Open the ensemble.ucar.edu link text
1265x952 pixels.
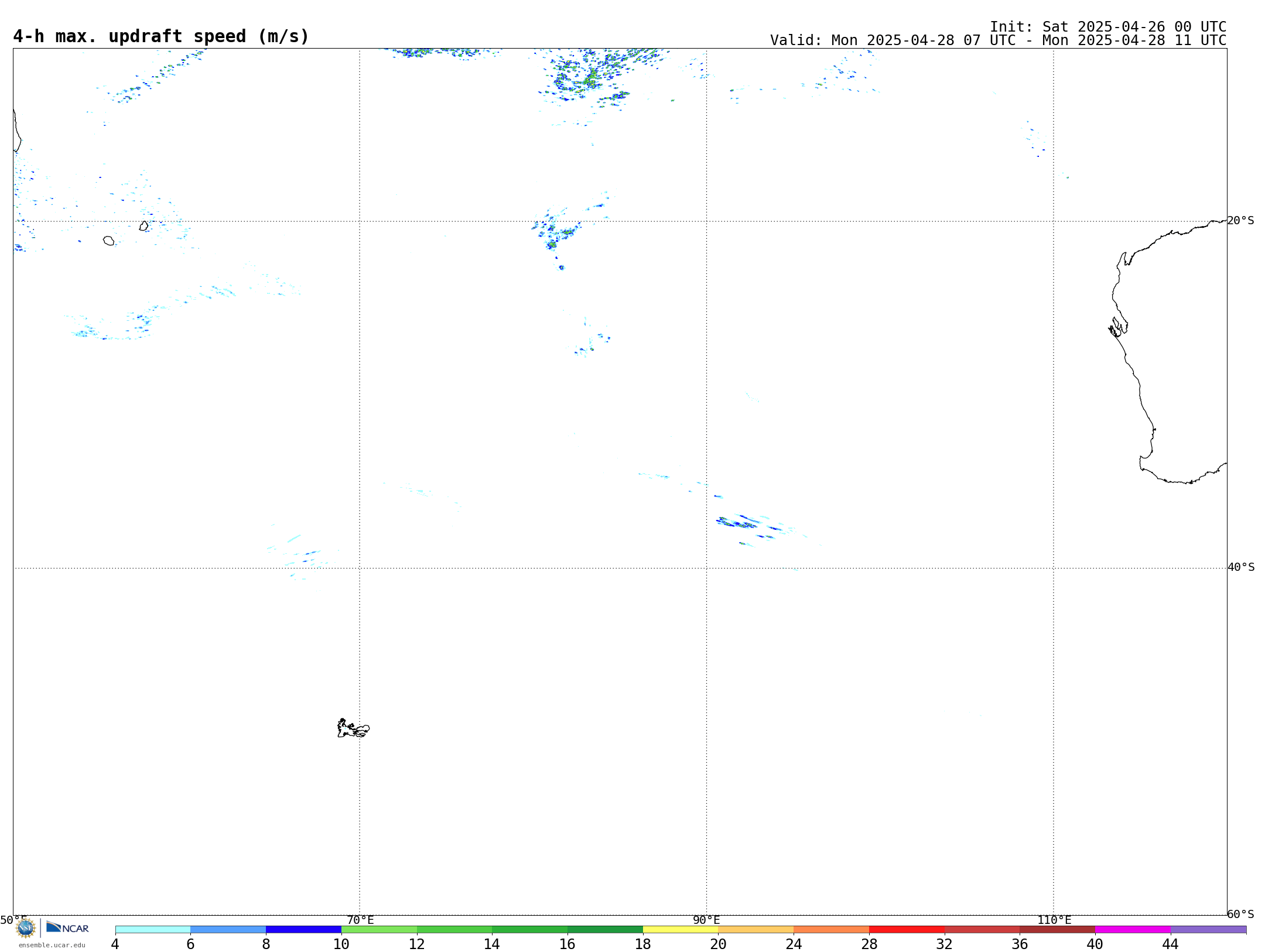click(x=52, y=945)
